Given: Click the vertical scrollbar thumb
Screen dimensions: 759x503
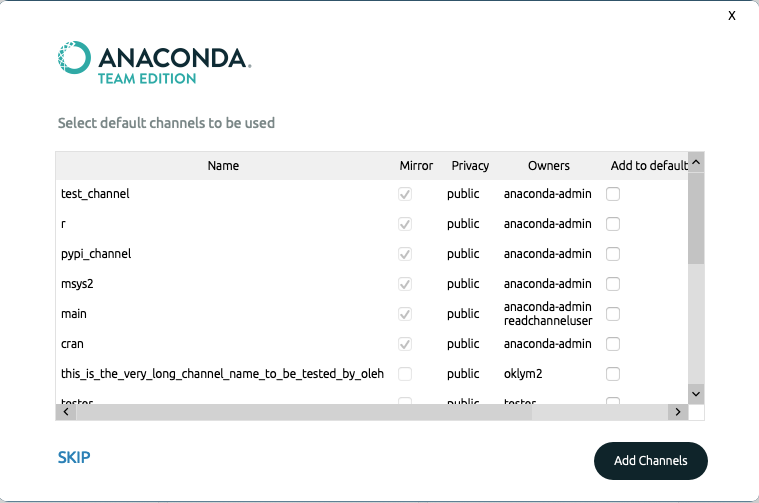Looking at the screenshot, I should tap(696, 218).
